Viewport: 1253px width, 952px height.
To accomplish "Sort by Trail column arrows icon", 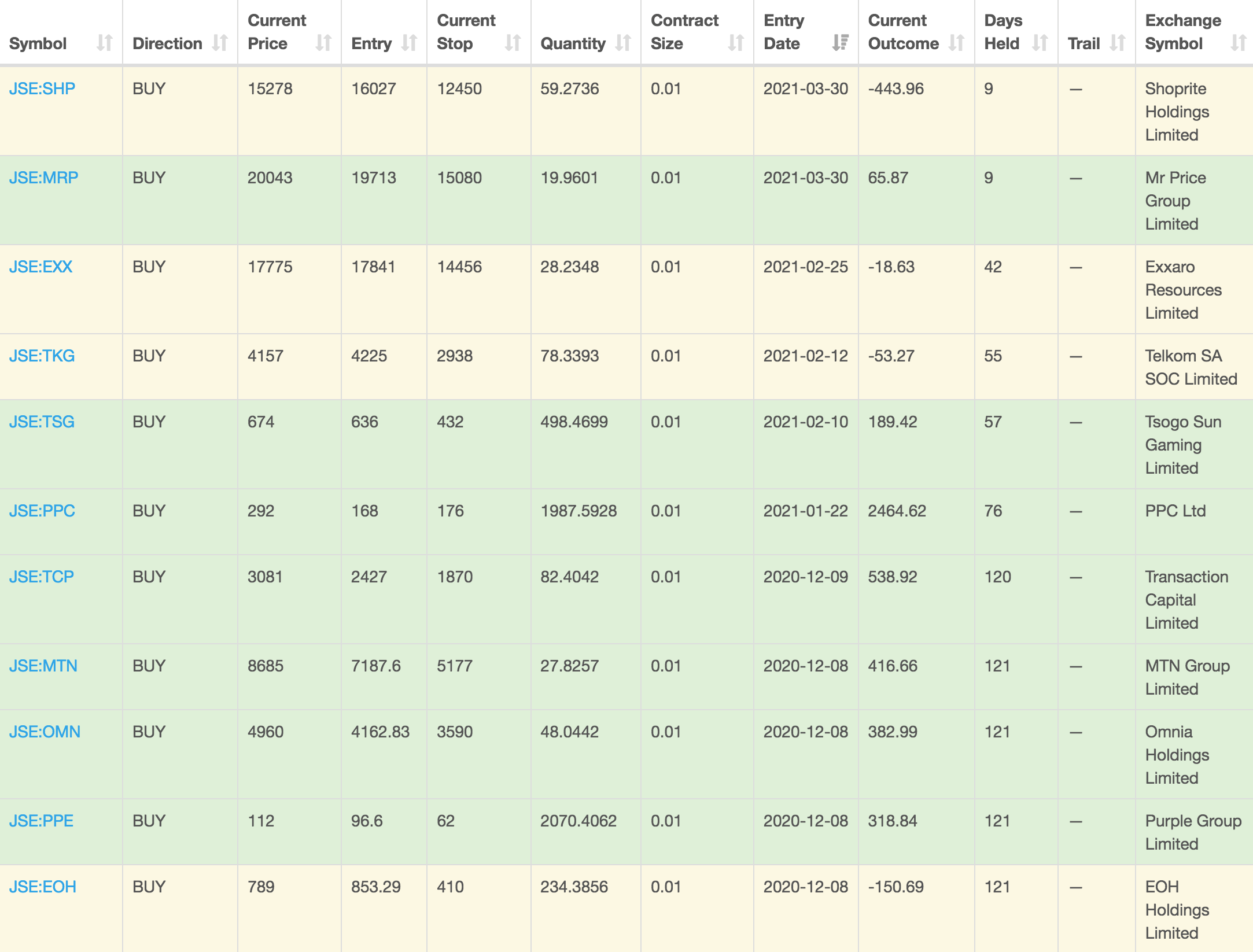I will 1118,43.
